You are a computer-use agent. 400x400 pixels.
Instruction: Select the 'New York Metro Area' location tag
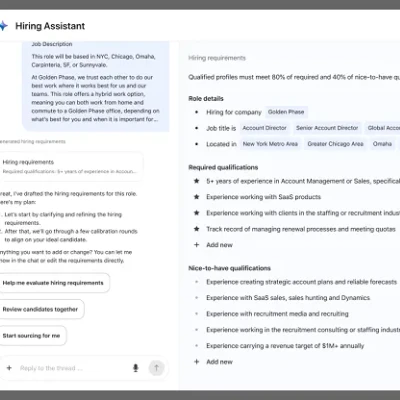click(270, 144)
